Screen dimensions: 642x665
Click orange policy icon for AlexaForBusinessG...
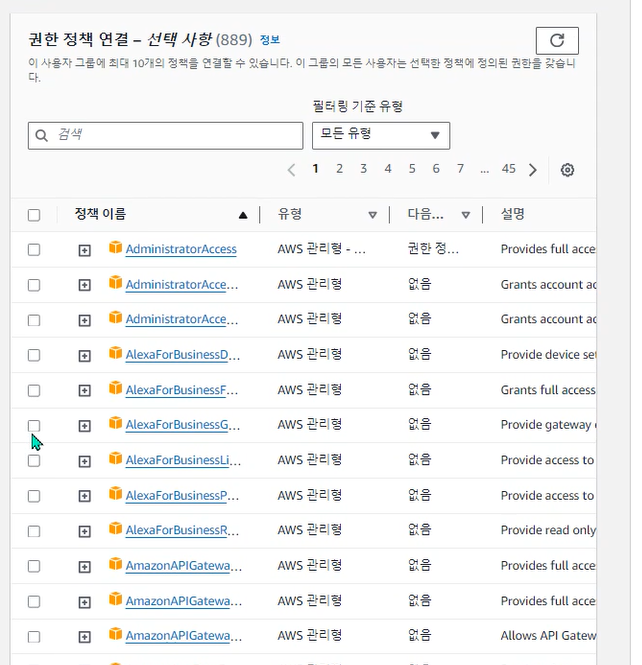115,423
